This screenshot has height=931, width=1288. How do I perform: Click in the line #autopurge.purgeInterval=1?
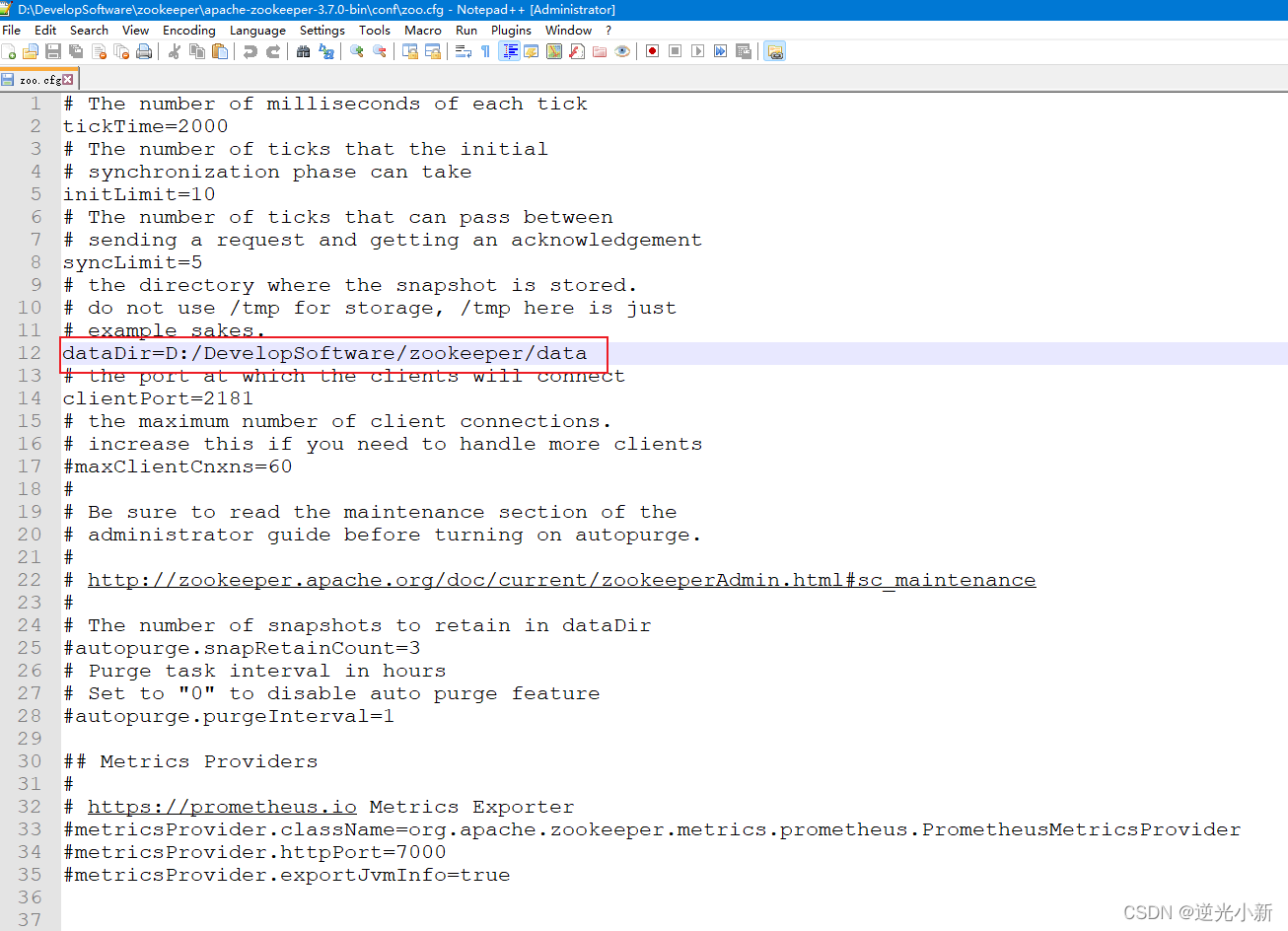229,716
